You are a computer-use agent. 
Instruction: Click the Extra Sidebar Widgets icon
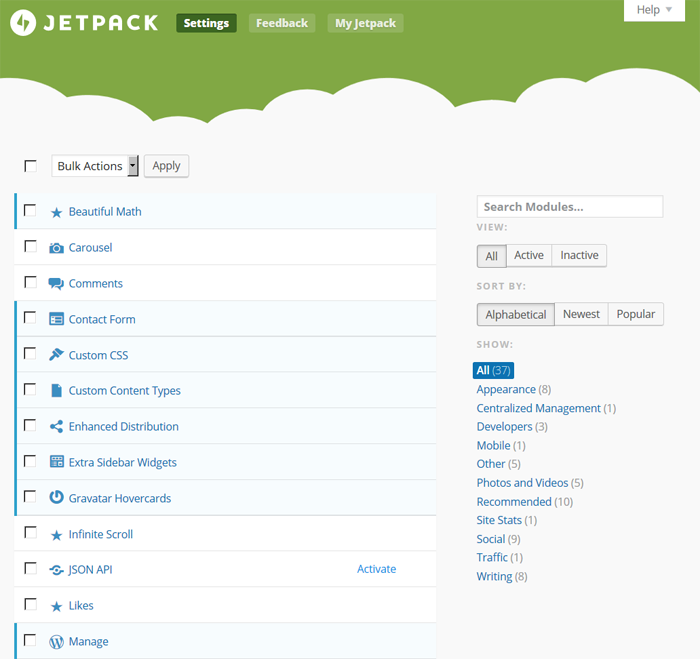pos(56,462)
